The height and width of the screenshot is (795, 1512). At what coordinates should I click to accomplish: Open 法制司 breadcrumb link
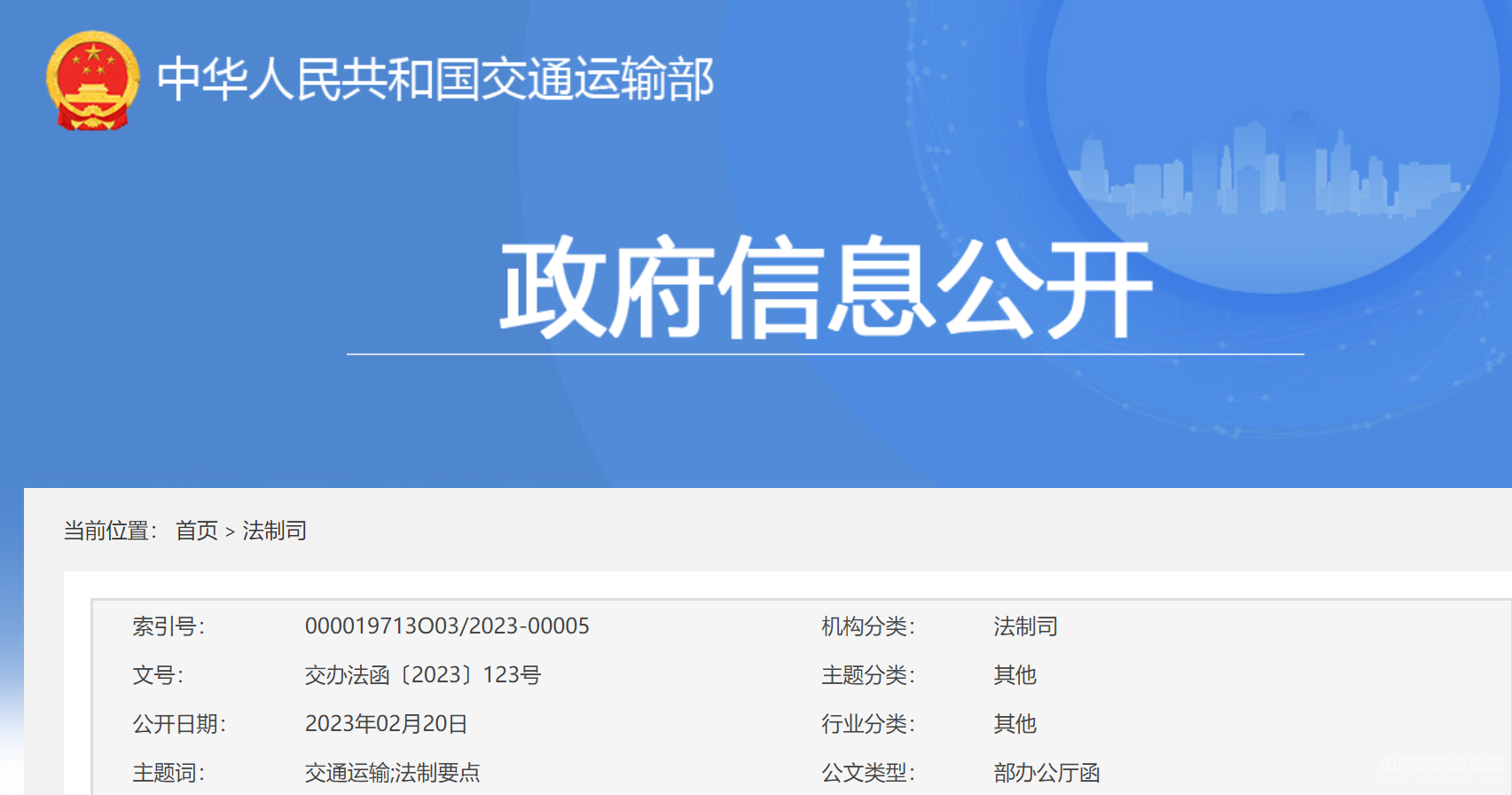pyautogui.click(x=275, y=531)
